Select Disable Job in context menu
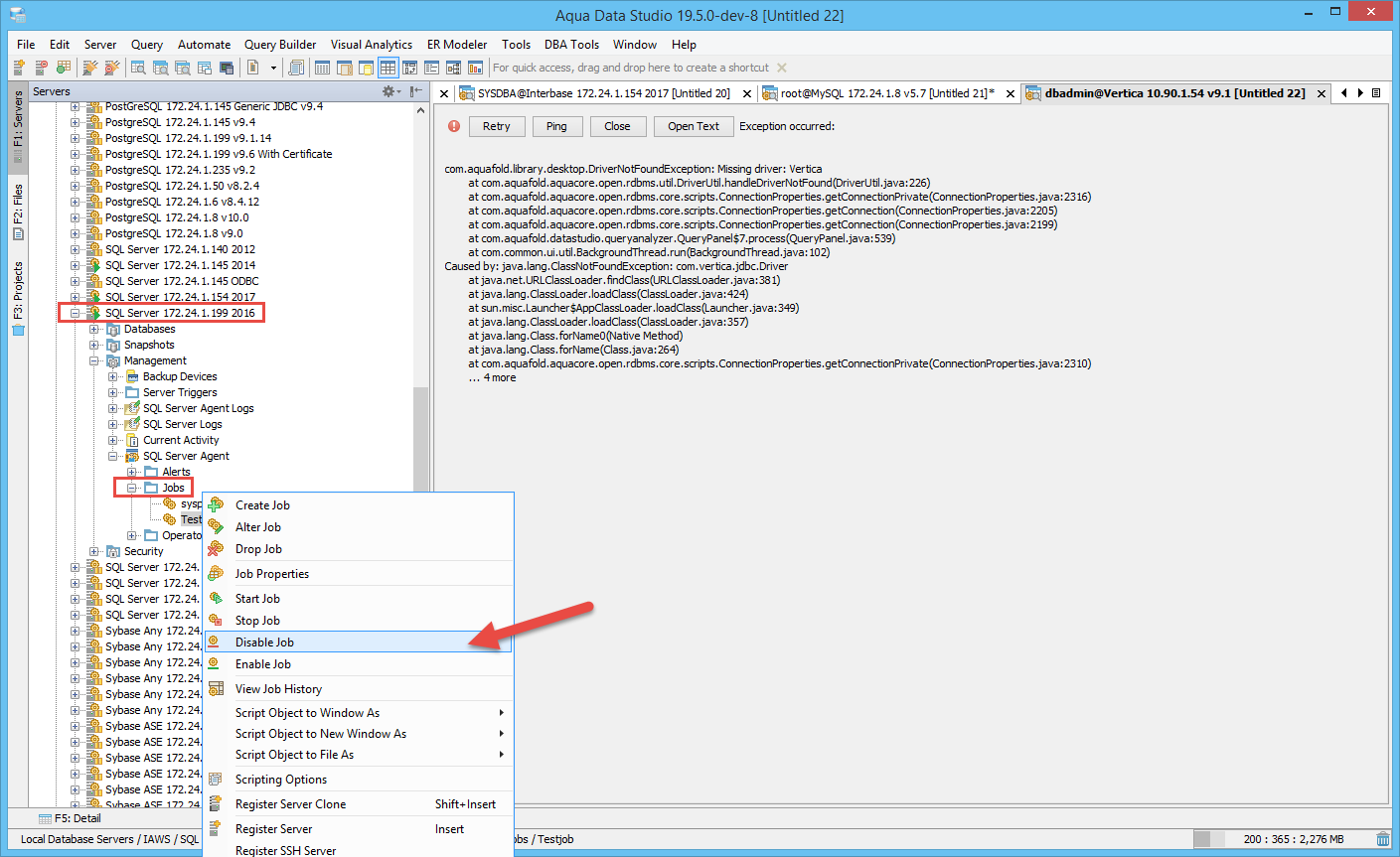 [x=359, y=643]
